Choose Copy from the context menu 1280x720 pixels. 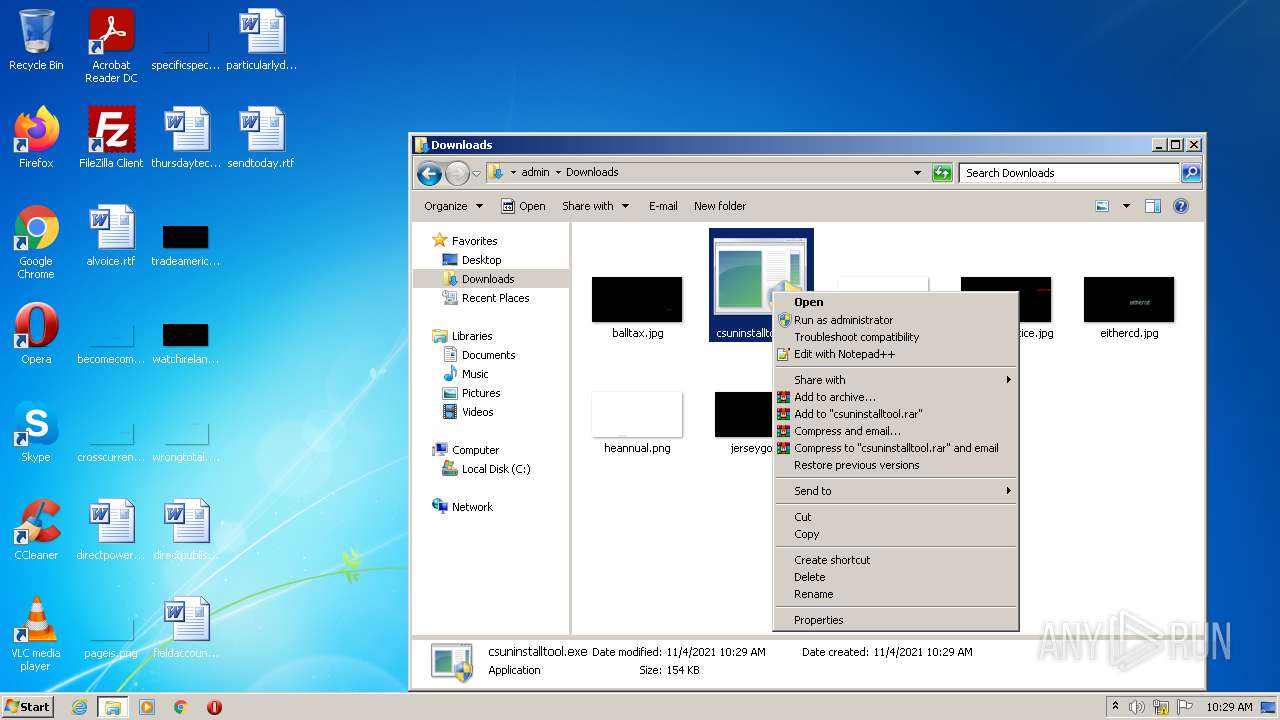coord(896,534)
